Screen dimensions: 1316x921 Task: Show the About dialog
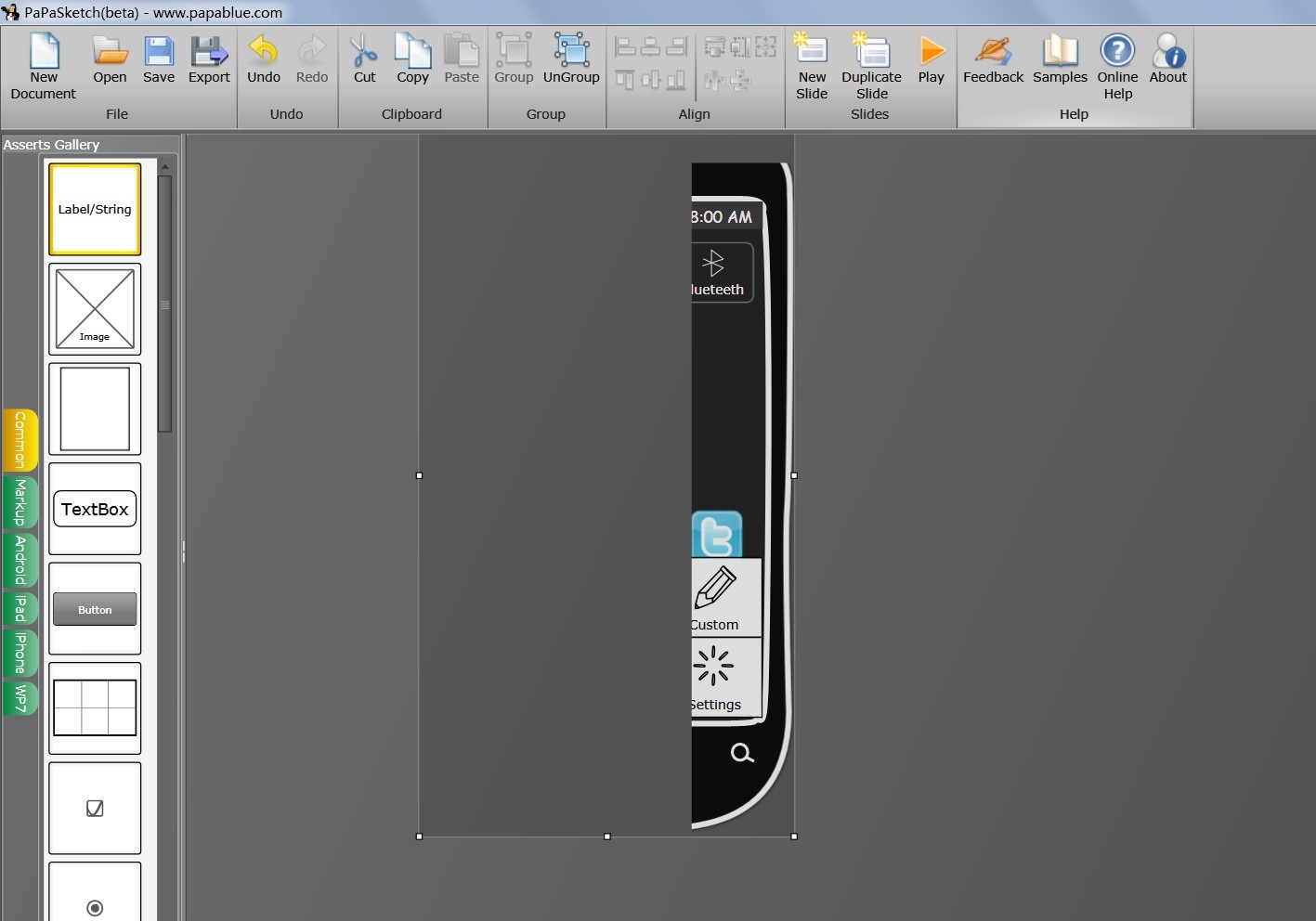tap(1168, 59)
